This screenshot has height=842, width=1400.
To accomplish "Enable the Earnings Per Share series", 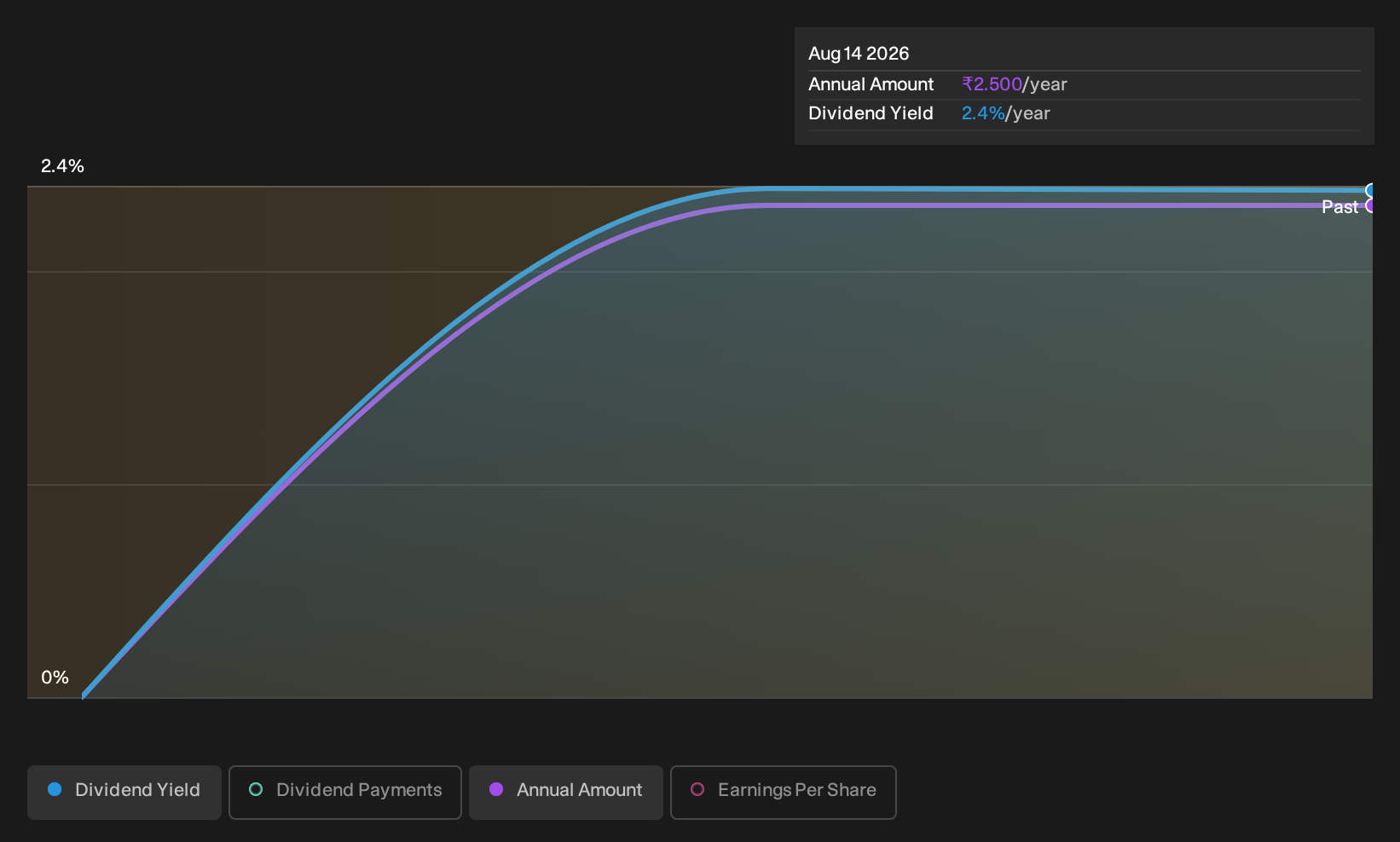I will 784,793.
